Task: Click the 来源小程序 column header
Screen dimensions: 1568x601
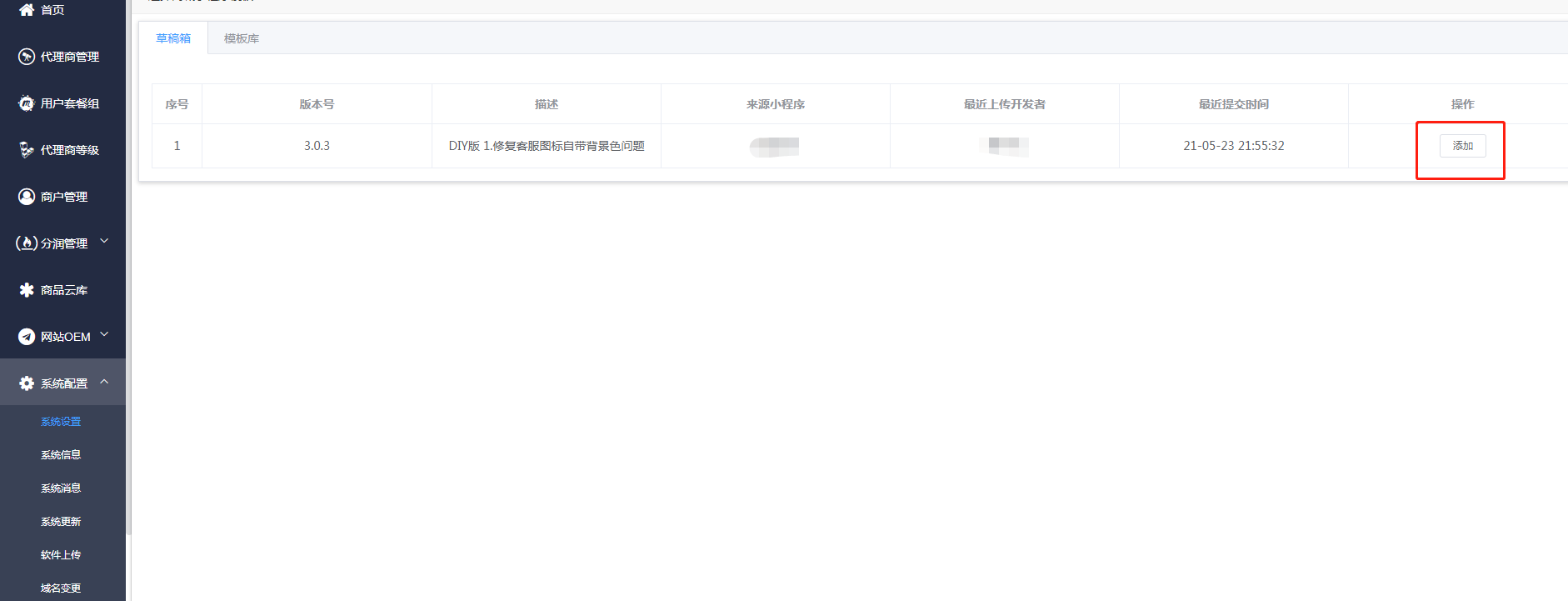Action: (x=776, y=104)
